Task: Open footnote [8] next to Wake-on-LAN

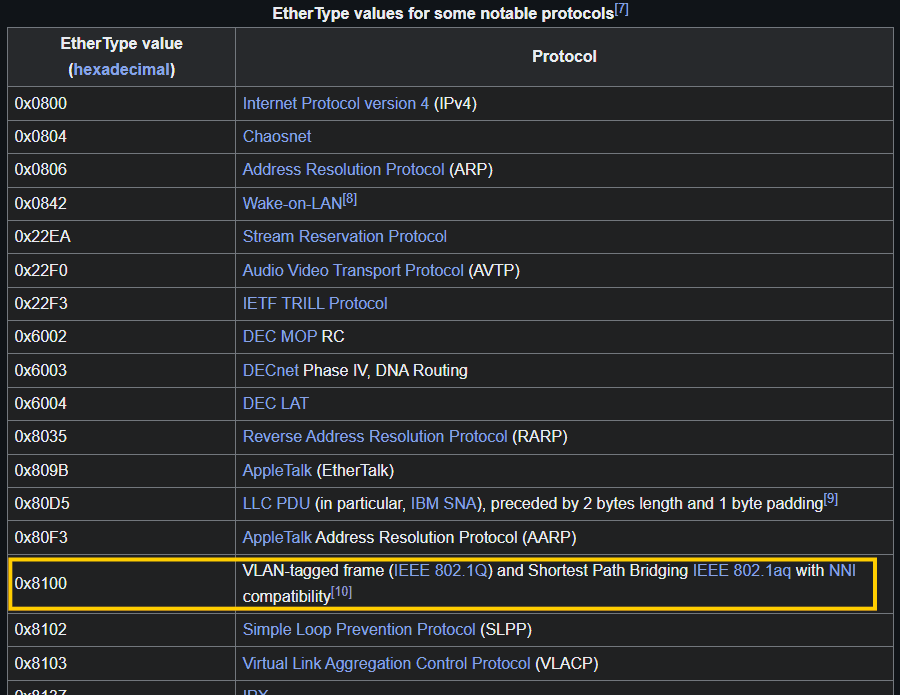Action: tap(350, 199)
